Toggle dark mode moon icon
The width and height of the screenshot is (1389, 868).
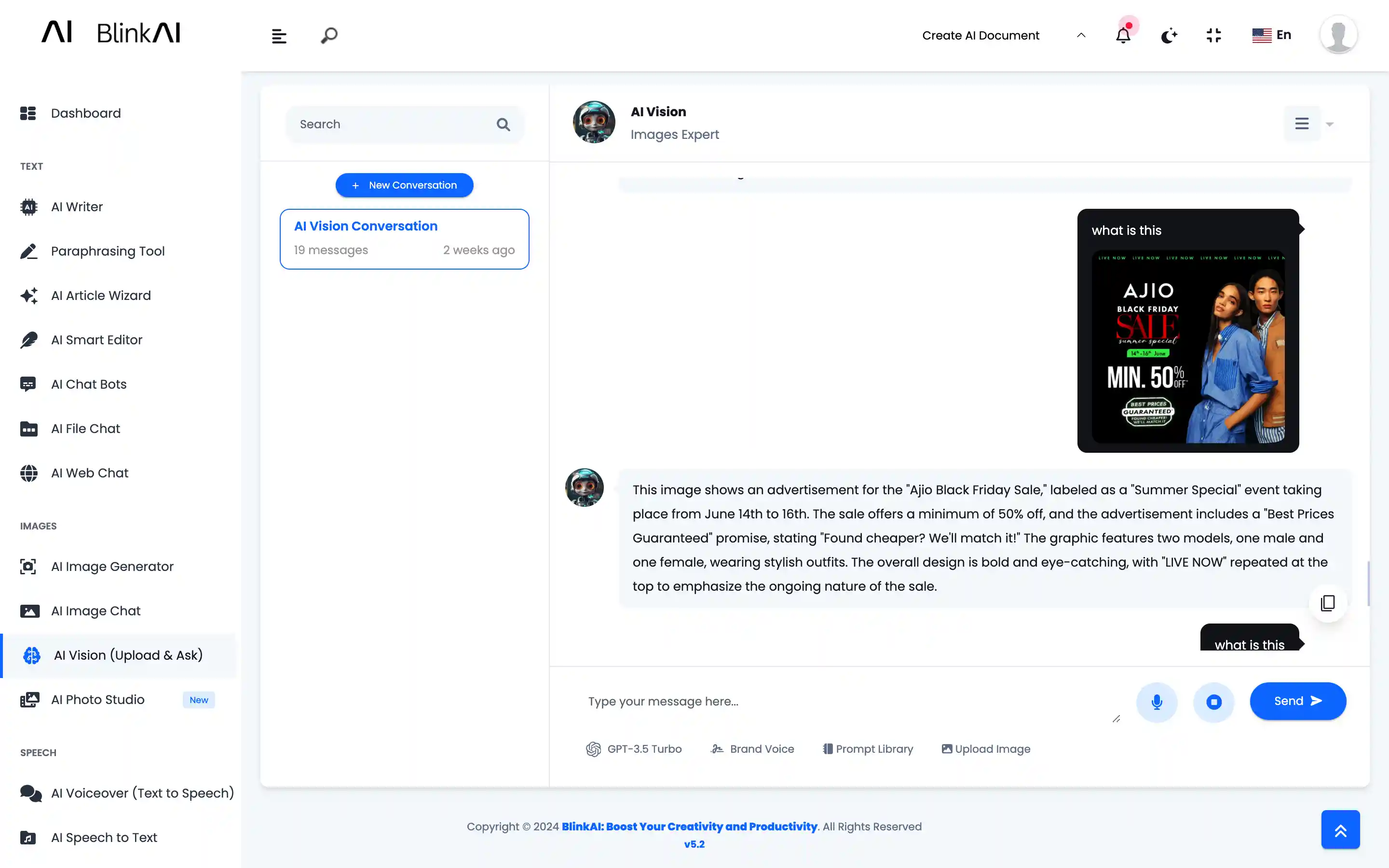coord(1169,36)
